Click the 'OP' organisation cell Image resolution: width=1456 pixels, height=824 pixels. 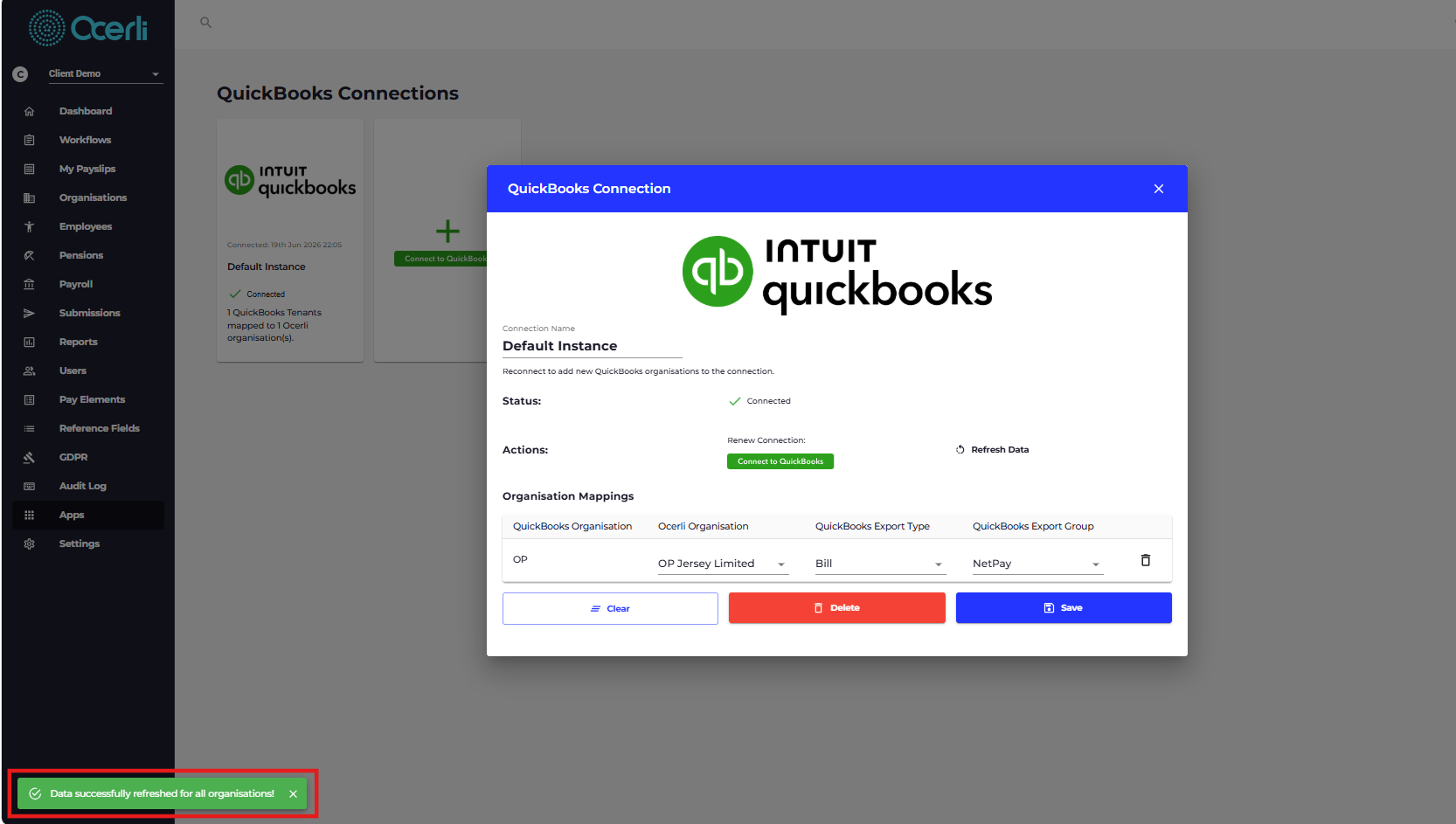click(x=520, y=559)
